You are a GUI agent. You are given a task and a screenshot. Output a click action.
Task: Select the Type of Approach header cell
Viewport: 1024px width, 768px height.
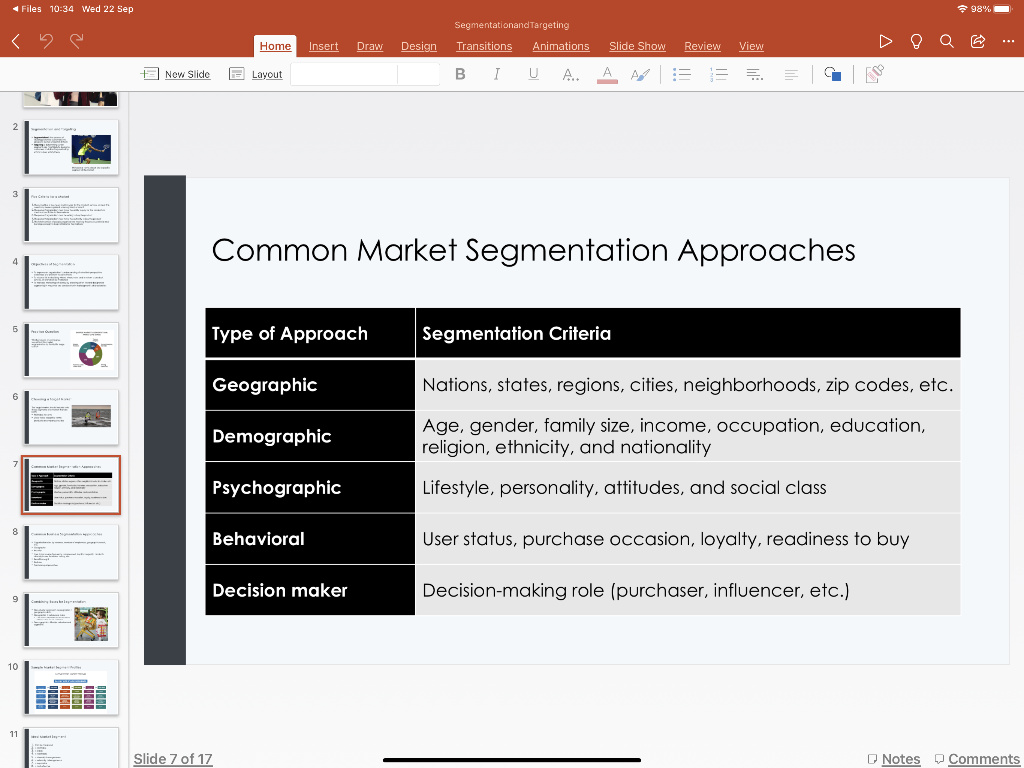click(310, 333)
